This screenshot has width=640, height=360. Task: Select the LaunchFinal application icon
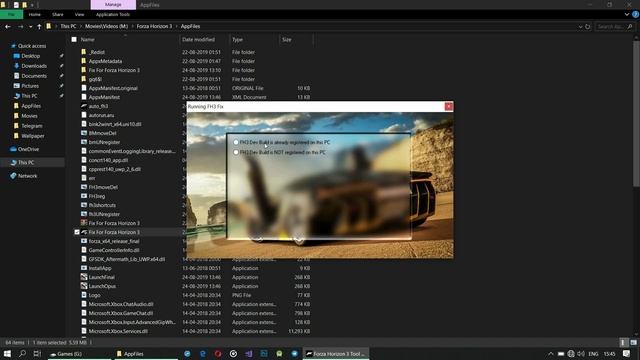(84, 277)
